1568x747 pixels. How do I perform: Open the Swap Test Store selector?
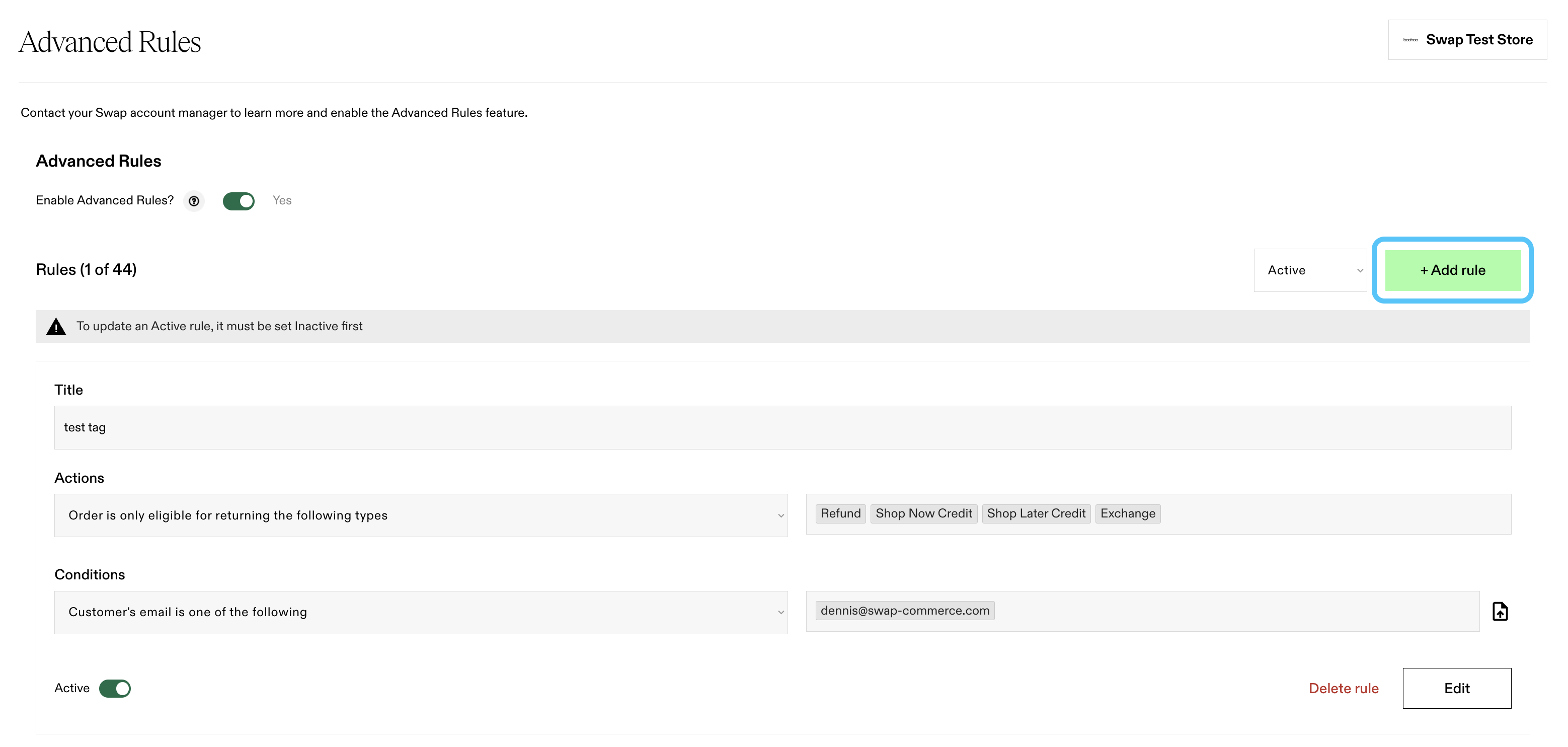(x=1467, y=40)
